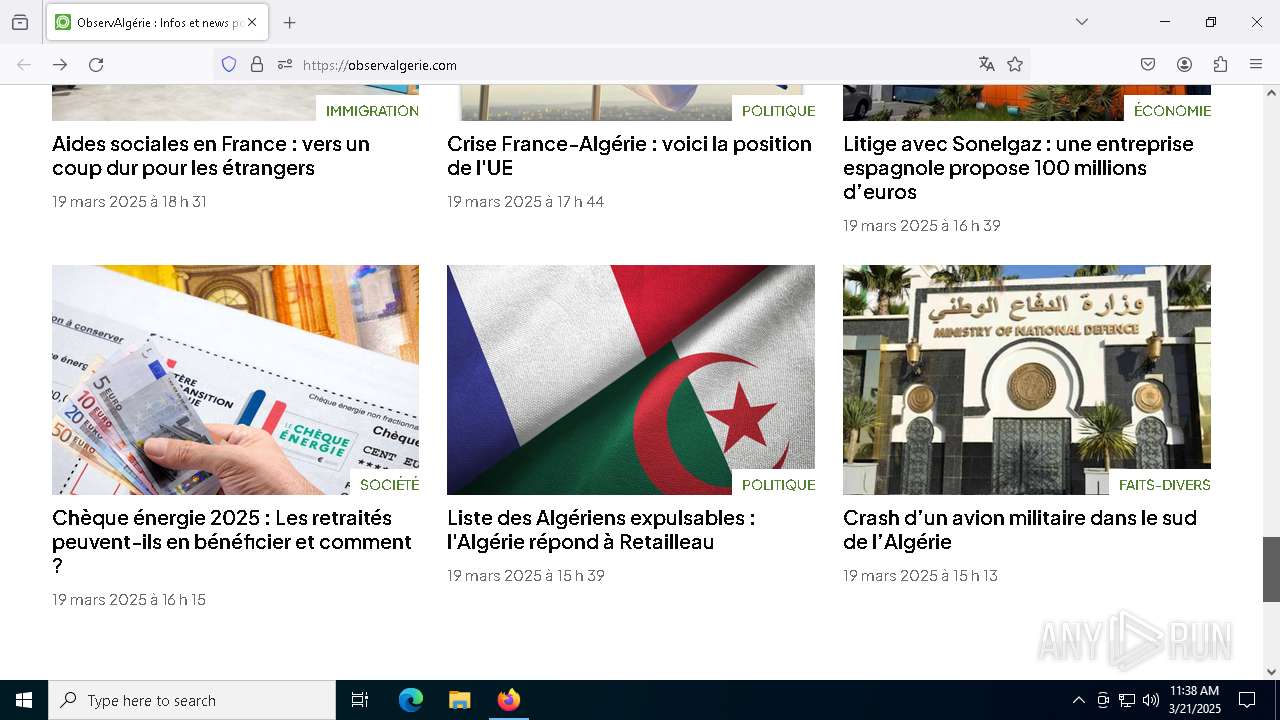Open Firefox application hamburger menu
Viewport: 1280px width, 720px height.
point(1256,64)
